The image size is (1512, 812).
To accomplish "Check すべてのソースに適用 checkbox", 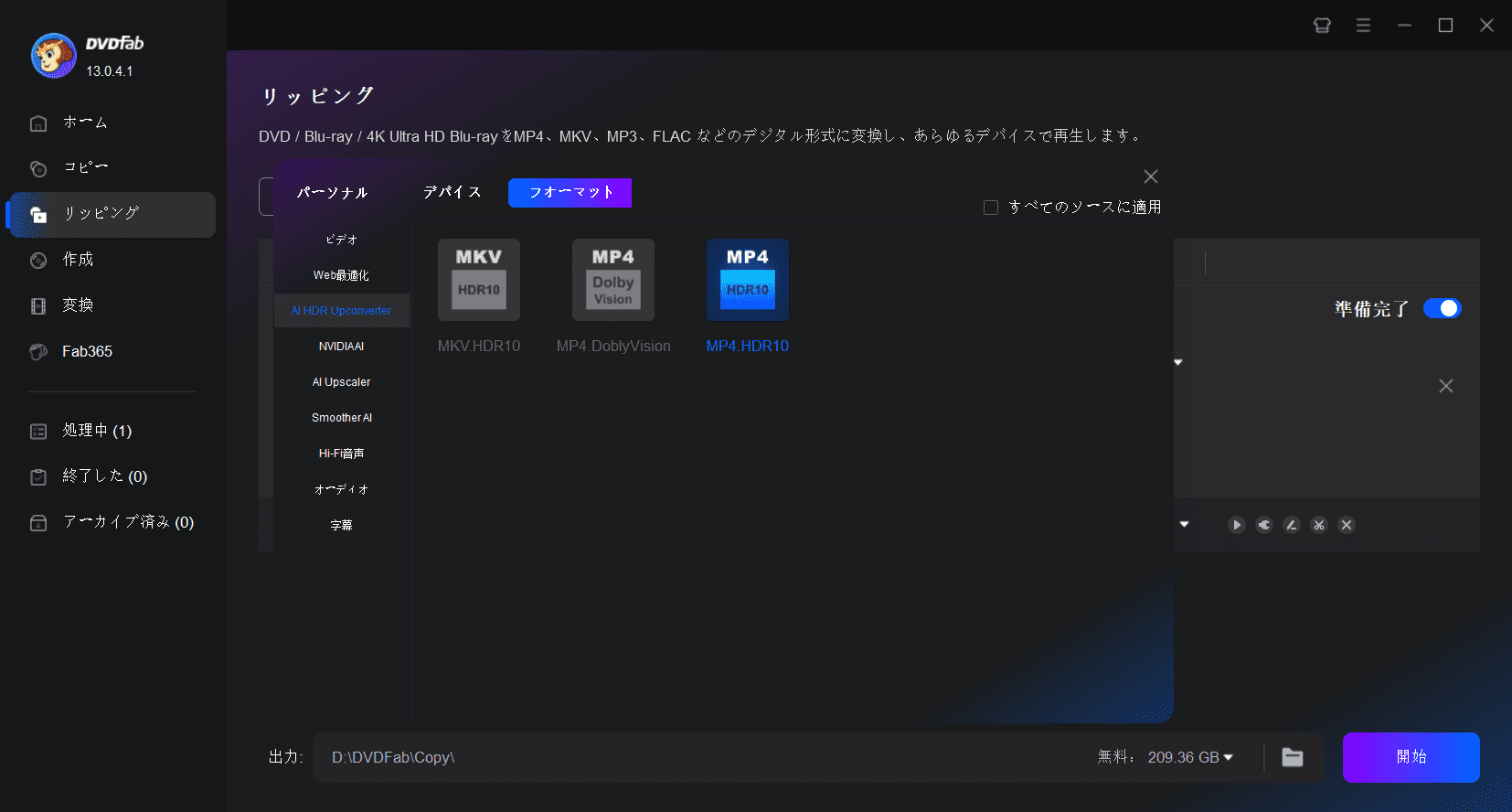I will coord(990,208).
